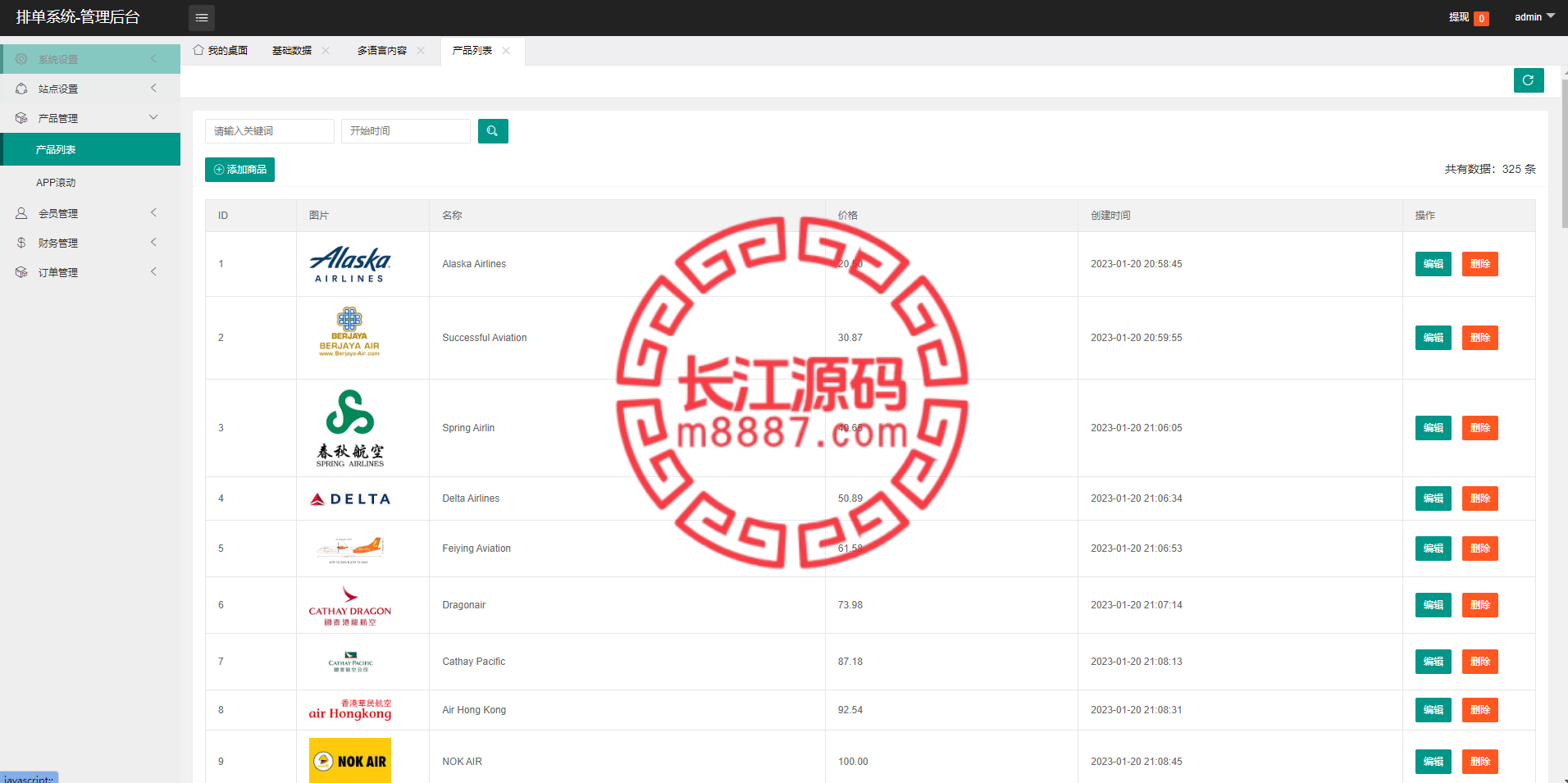
Task: Open the Delta logo image
Action: (350, 498)
